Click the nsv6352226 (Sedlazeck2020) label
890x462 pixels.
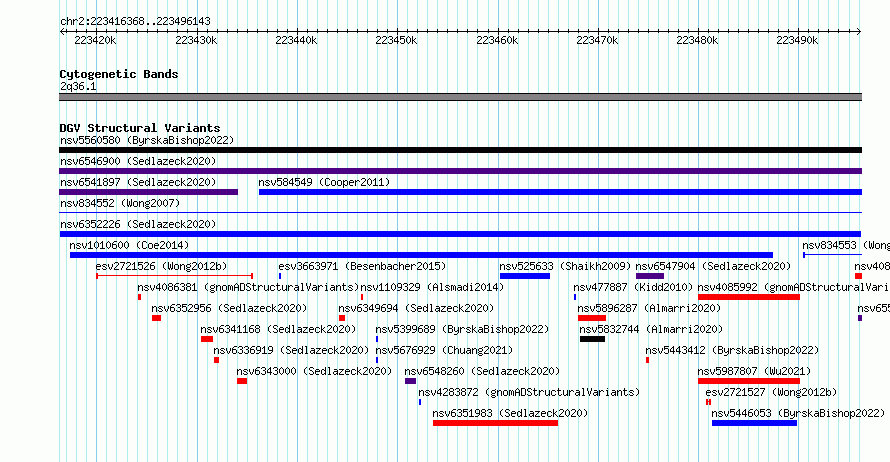(138, 224)
